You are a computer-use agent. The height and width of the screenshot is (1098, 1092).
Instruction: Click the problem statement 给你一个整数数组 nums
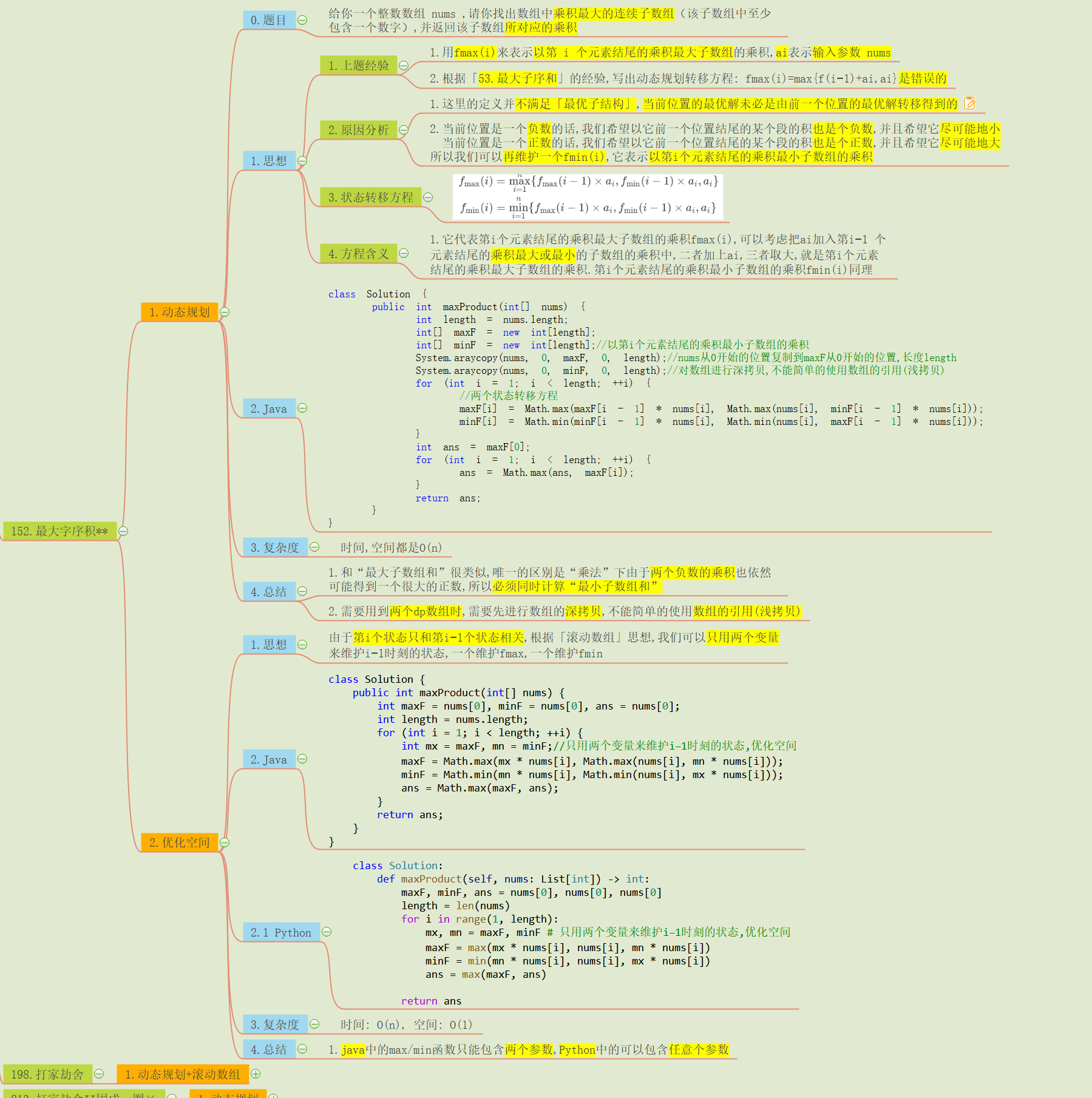coord(549,20)
